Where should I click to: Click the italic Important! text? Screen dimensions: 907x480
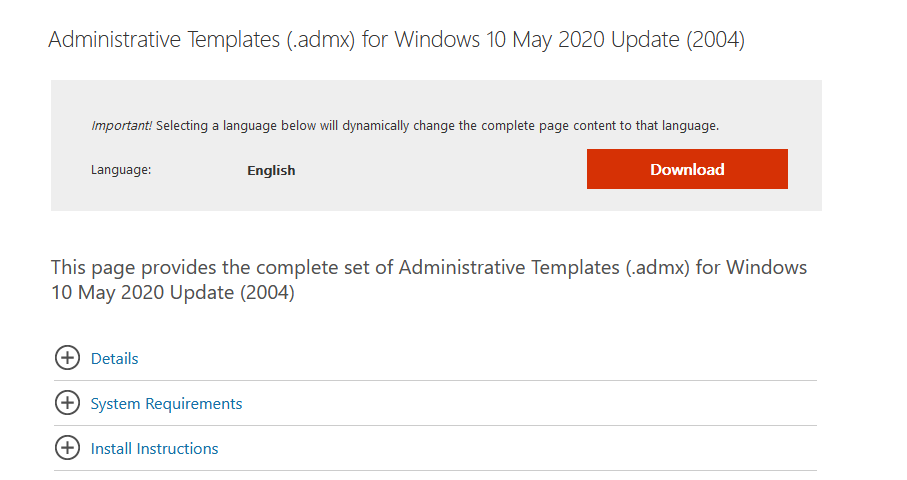(121, 125)
